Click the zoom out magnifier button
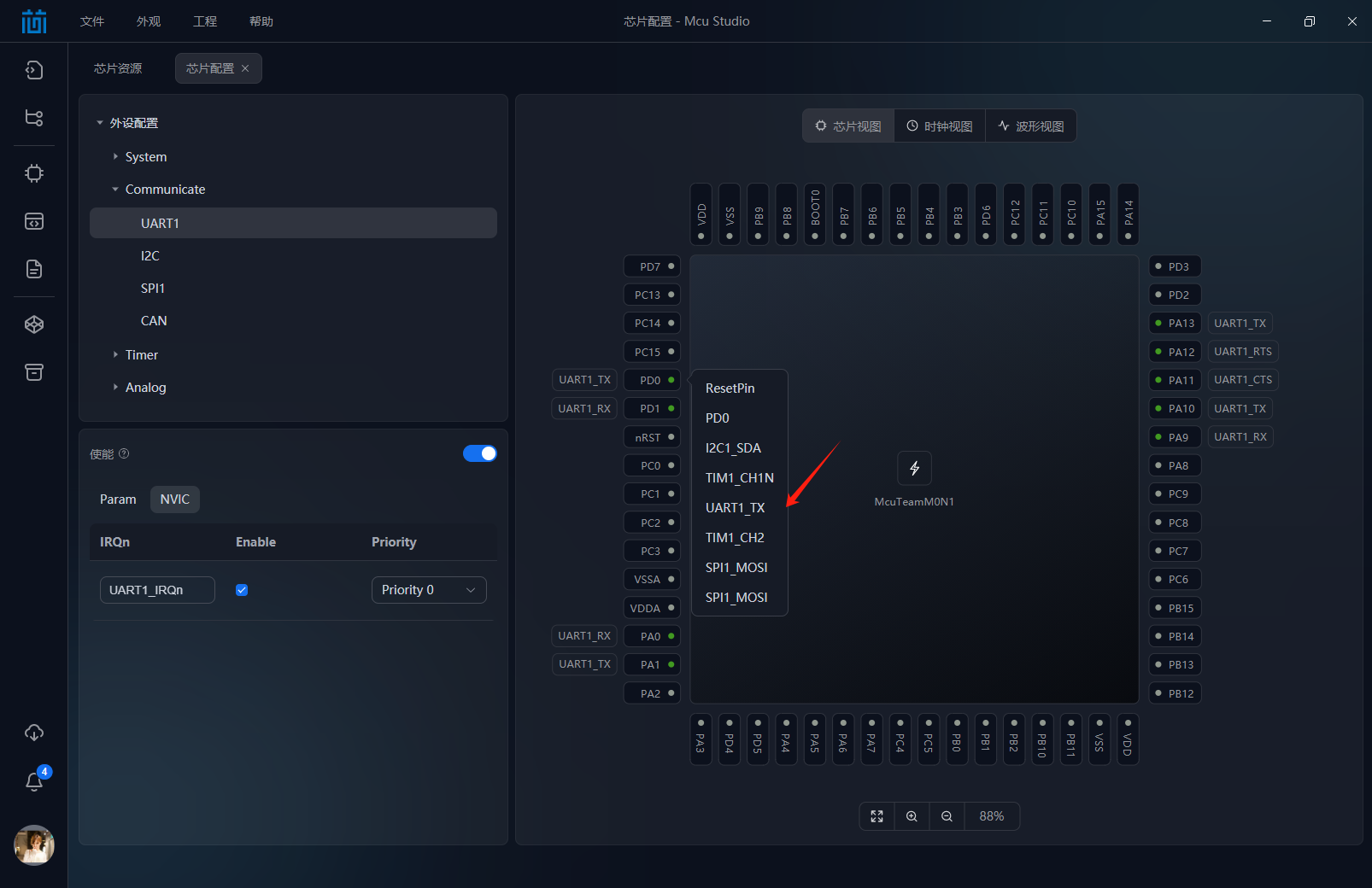The width and height of the screenshot is (1372, 888). (x=946, y=816)
